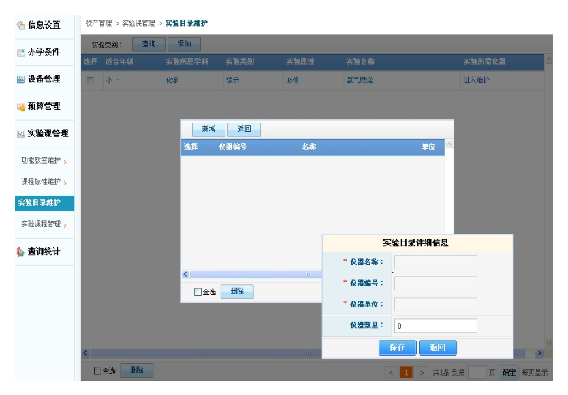Click 返回 in the detail dialog

[x=438, y=348]
